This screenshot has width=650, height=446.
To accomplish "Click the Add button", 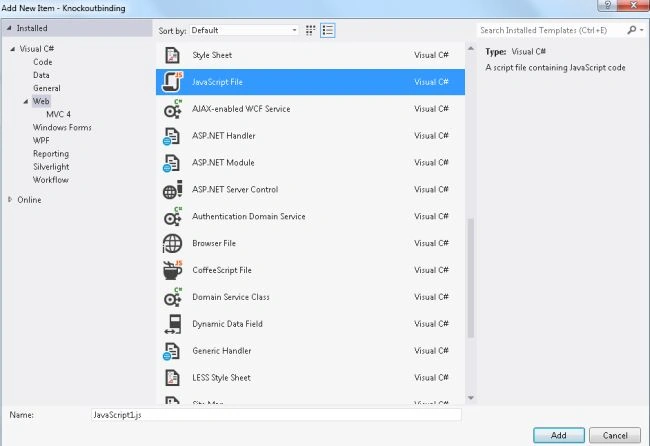I will point(558,435).
